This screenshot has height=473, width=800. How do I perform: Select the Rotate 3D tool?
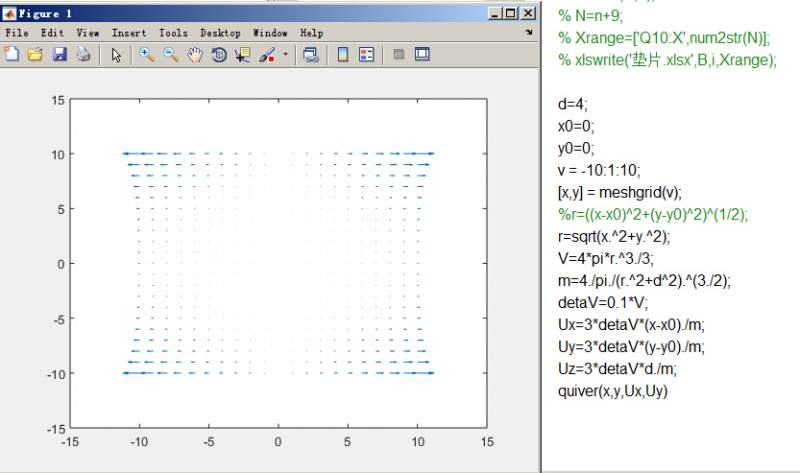point(219,55)
